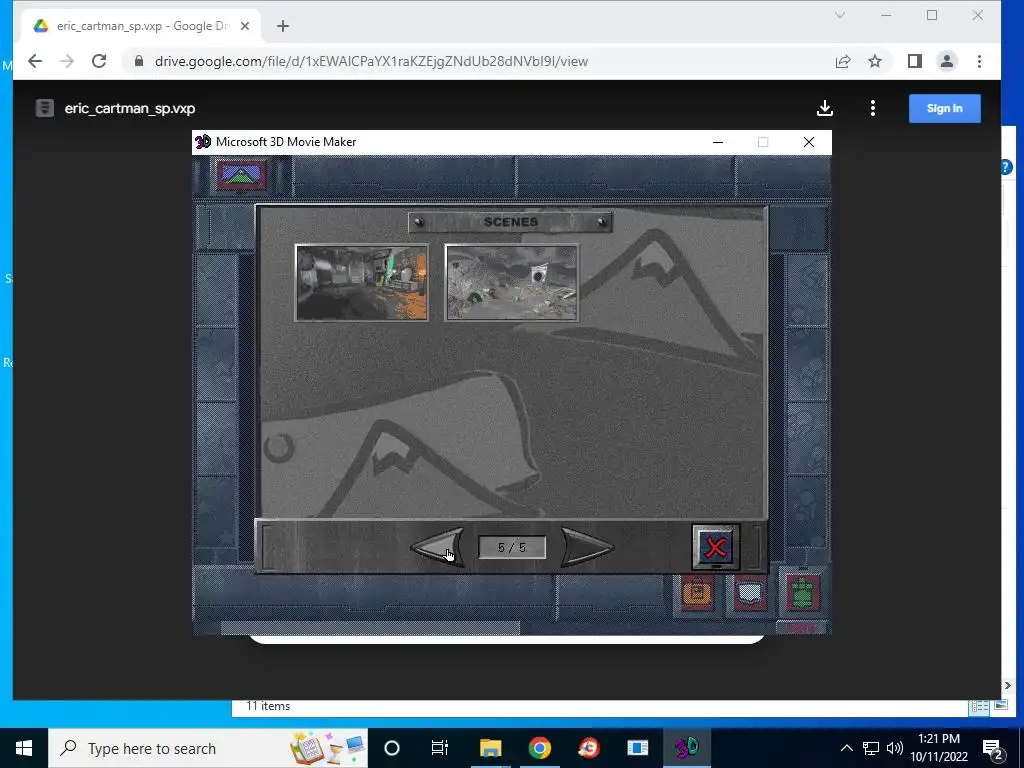Image resolution: width=1024 pixels, height=768 pixels.
Task: Click the 5 / 5 page indicator
Action: pyautogui.click(x=512, y=547)
